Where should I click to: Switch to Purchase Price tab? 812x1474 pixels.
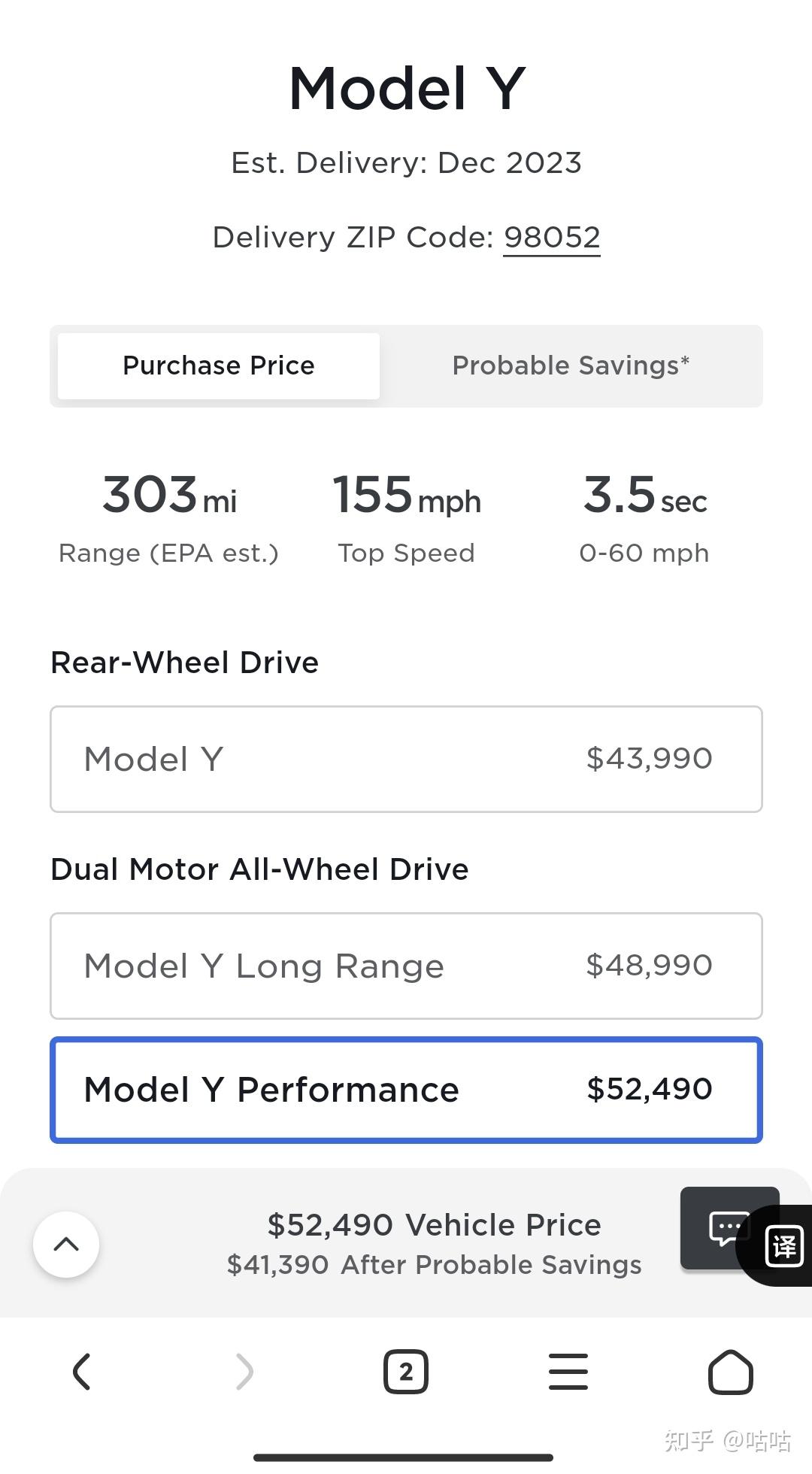pyautogui.click(x=219, y=366)
